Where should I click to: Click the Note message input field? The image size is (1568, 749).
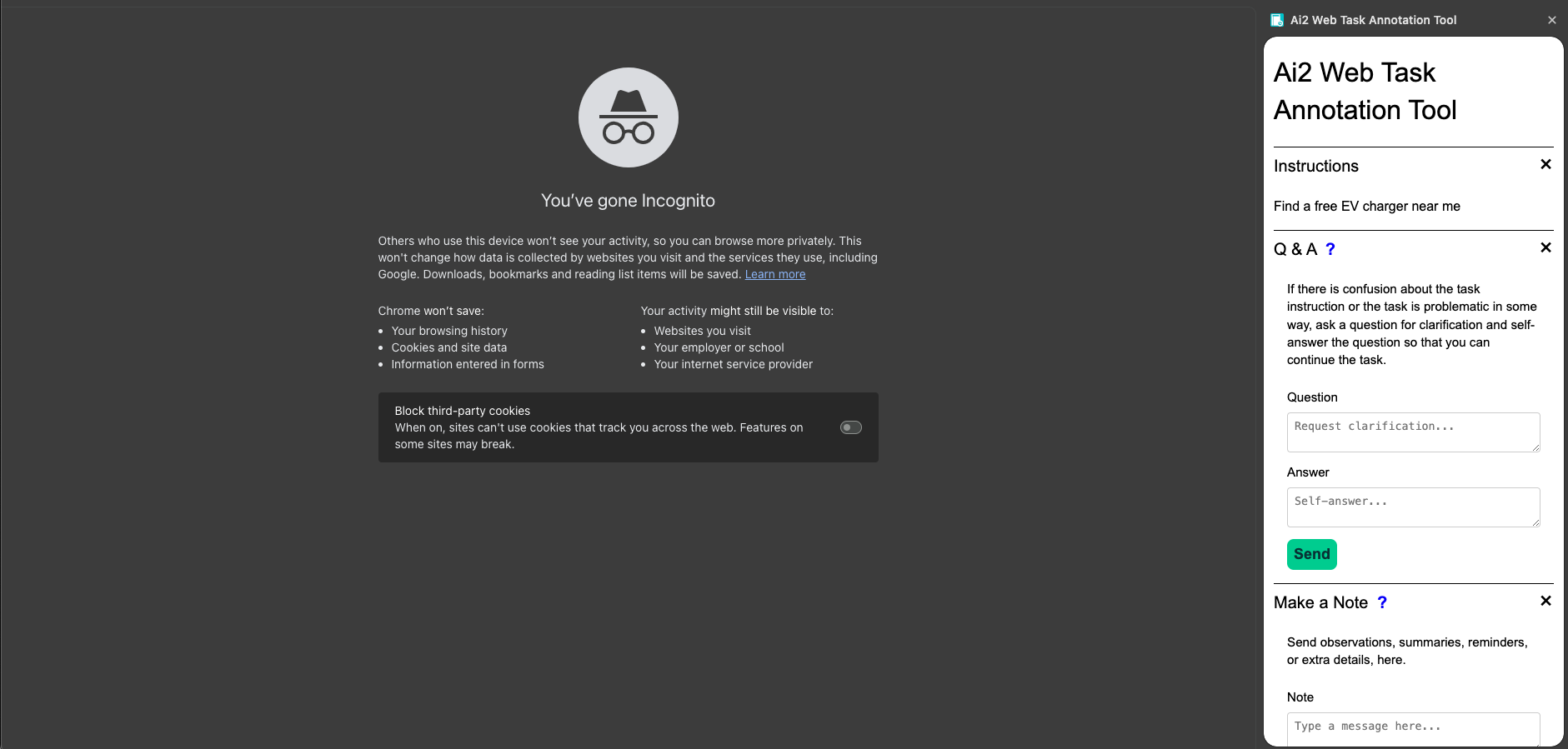pos(1412,728)
